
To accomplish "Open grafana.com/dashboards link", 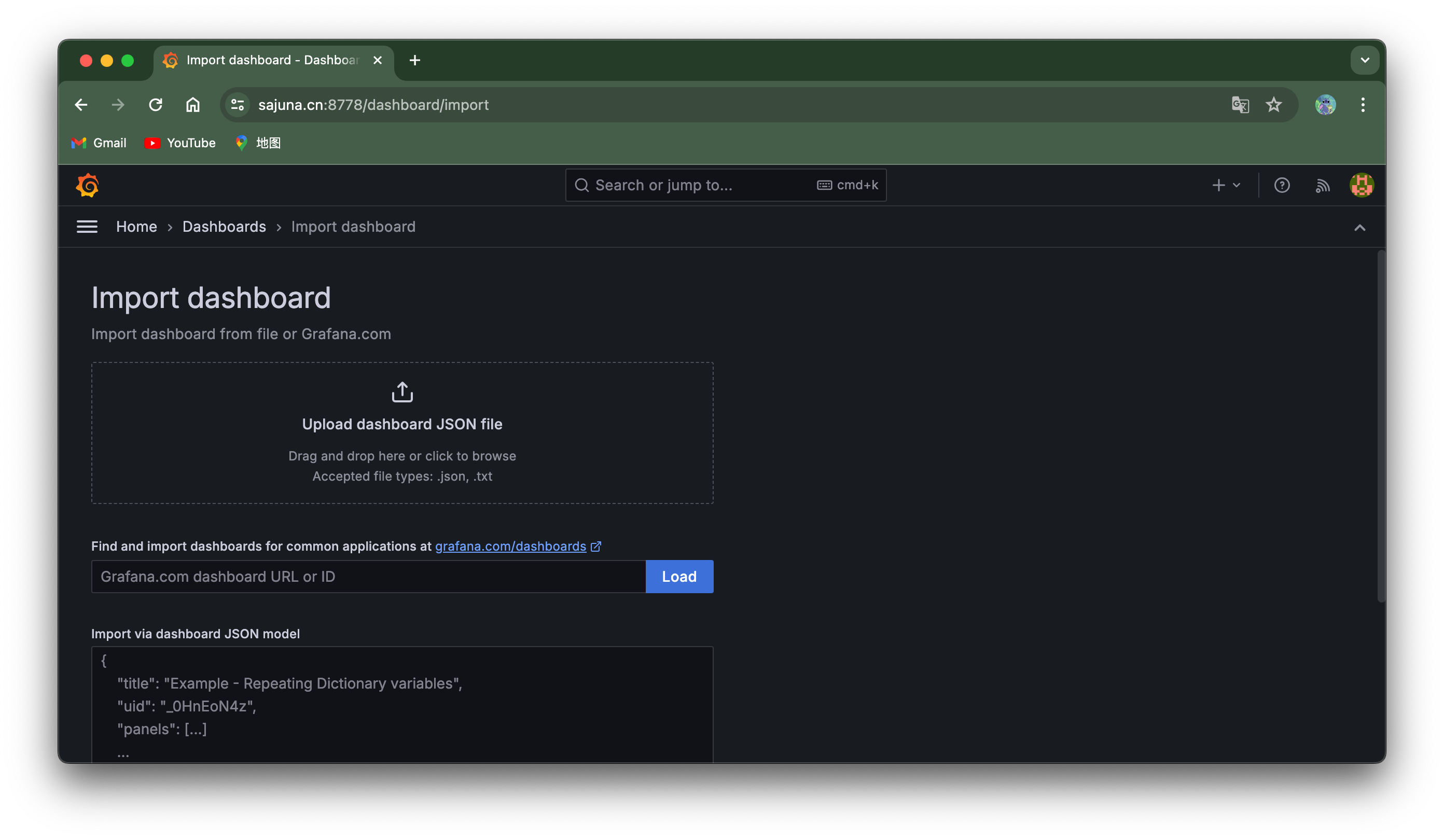I will (x=510, y=546).
